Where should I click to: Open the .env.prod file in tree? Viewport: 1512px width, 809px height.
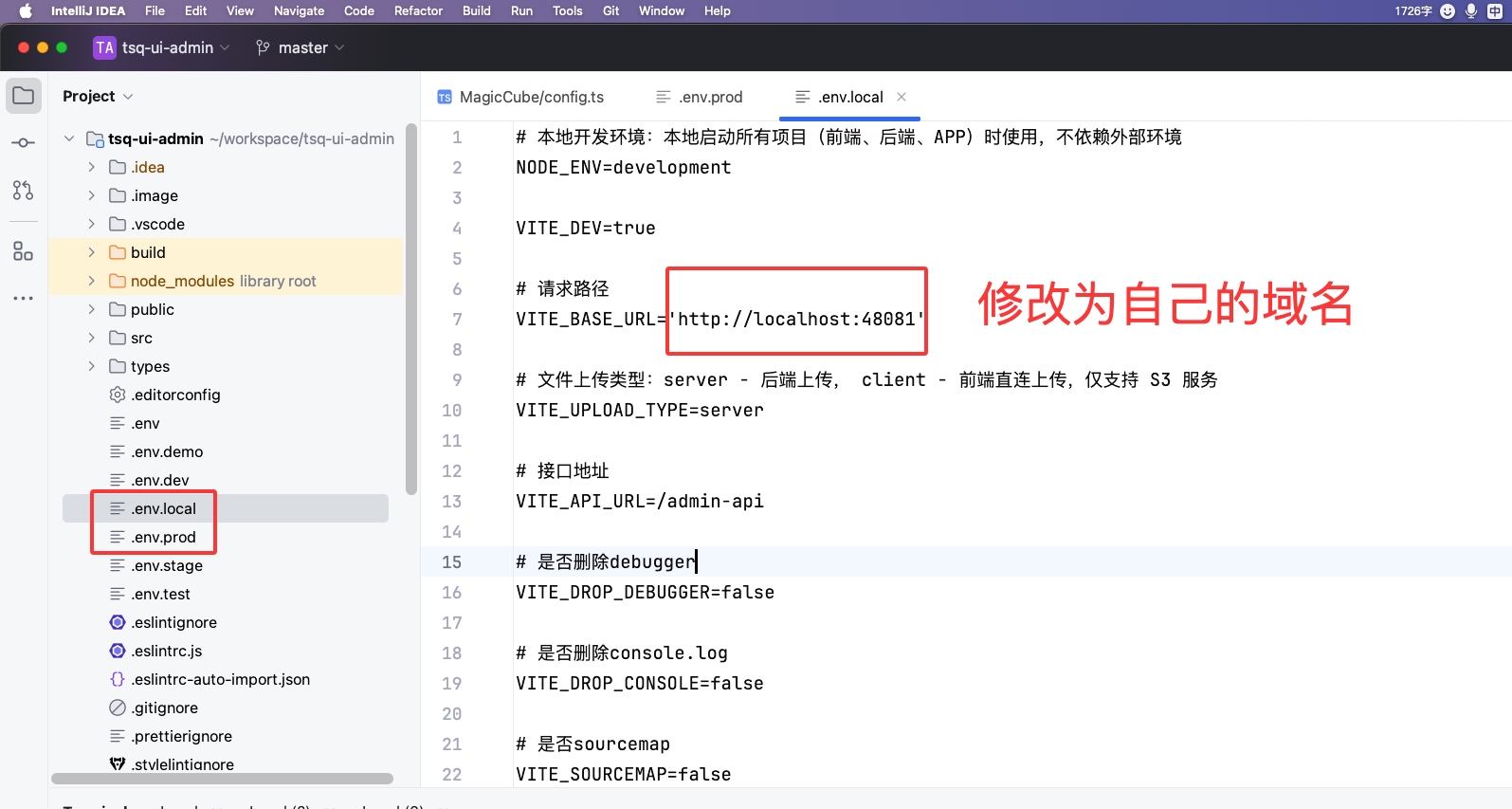[x=163, y=537]
